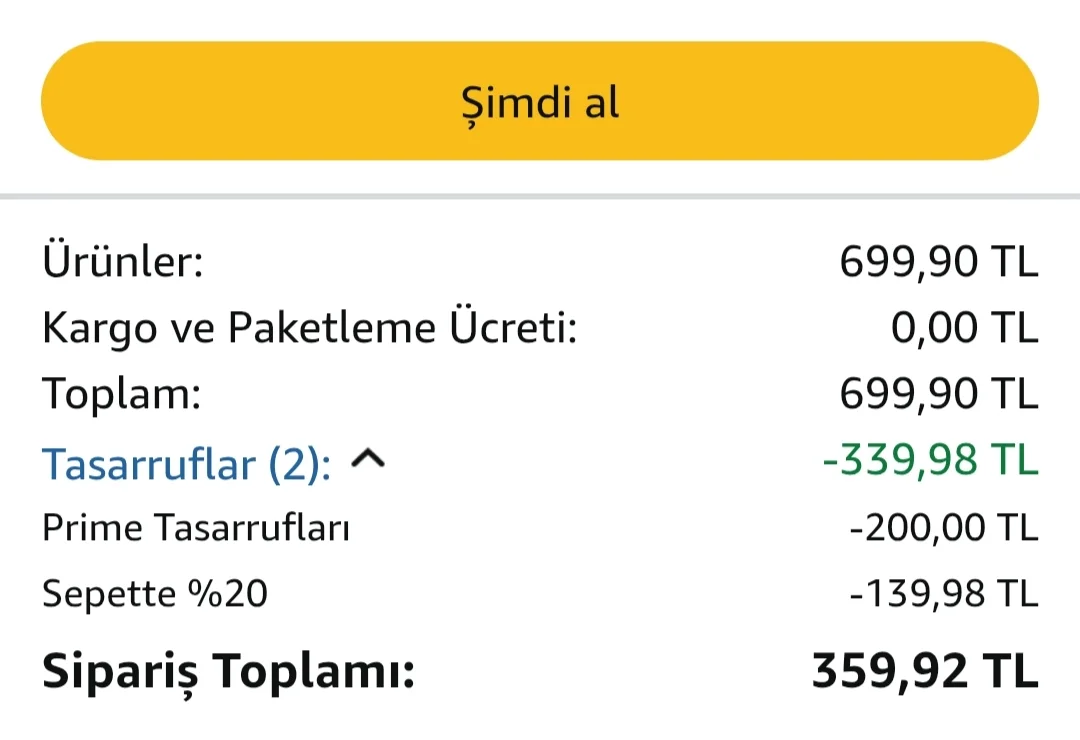Select the 0,00 TL shipping fee
This screenshot has width=1080, height=740.
(964, 328)
